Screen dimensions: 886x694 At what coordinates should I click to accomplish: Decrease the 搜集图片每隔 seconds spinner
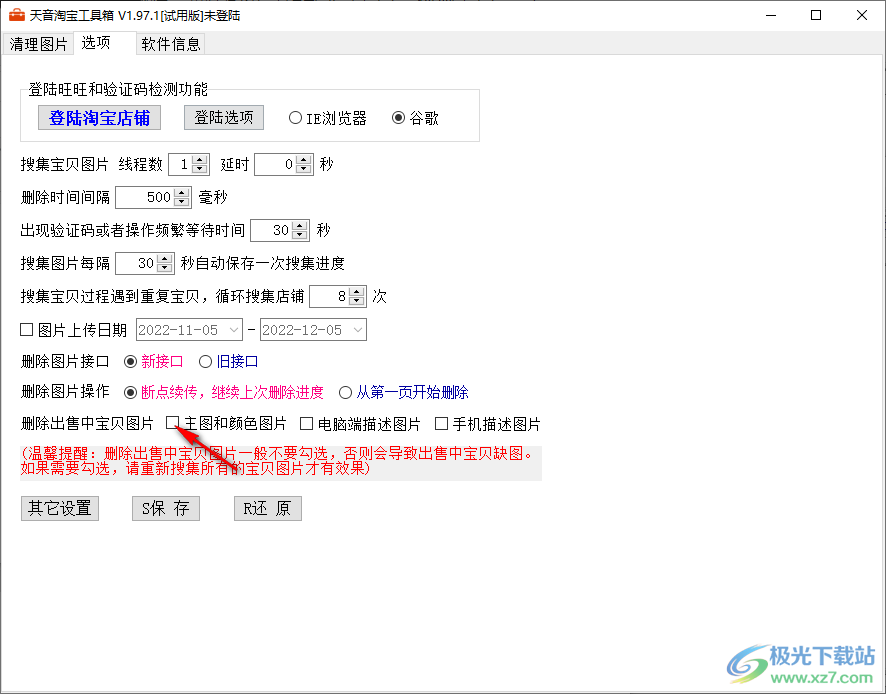coord(165,267)
